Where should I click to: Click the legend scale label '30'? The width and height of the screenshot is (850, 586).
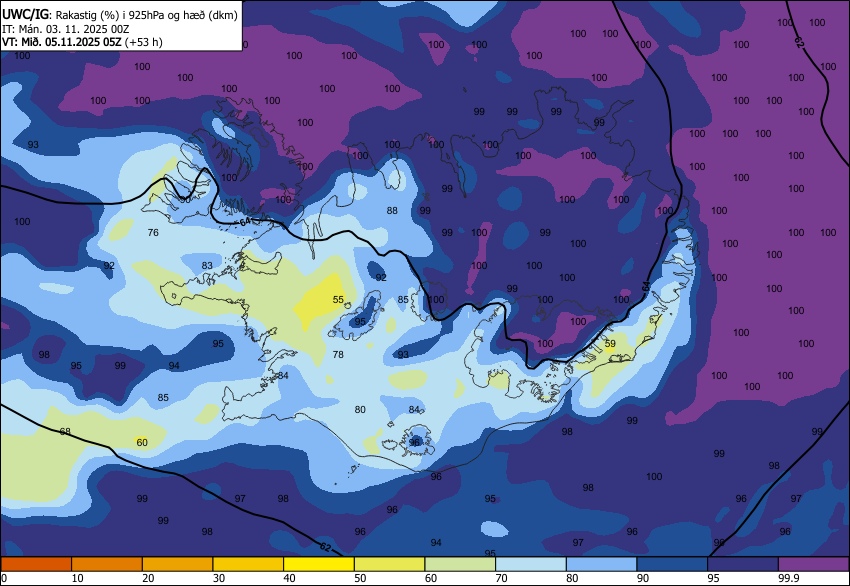click(219, 578)
